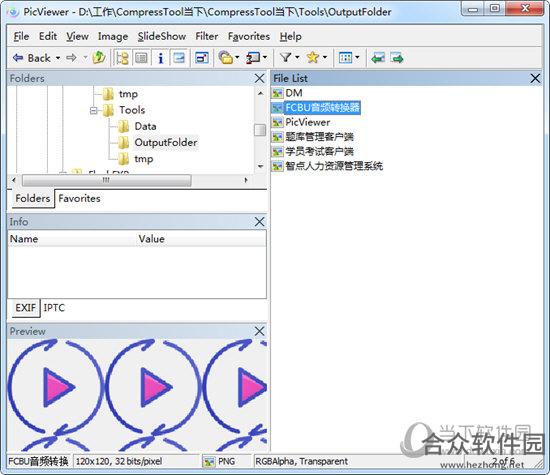550x475 pixels.
Task: Toggle the Preview panel icon
Action: [x=179, y=58]
